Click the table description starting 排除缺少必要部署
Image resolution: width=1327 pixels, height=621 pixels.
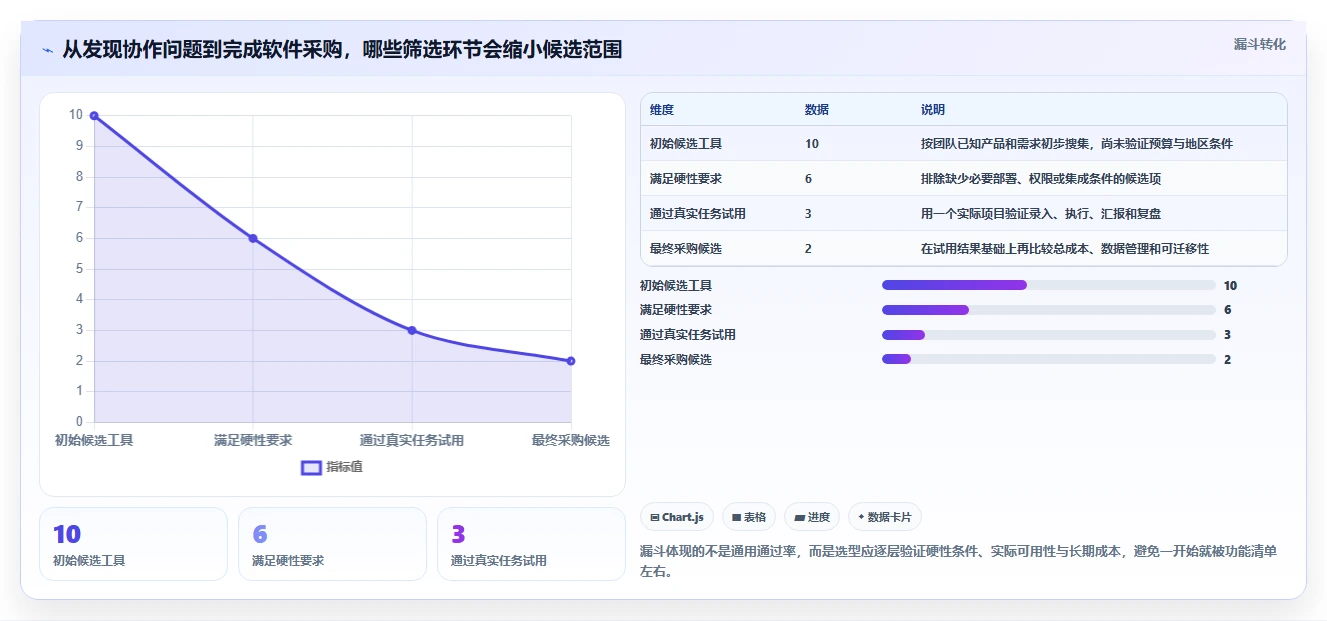(1041, 179)
